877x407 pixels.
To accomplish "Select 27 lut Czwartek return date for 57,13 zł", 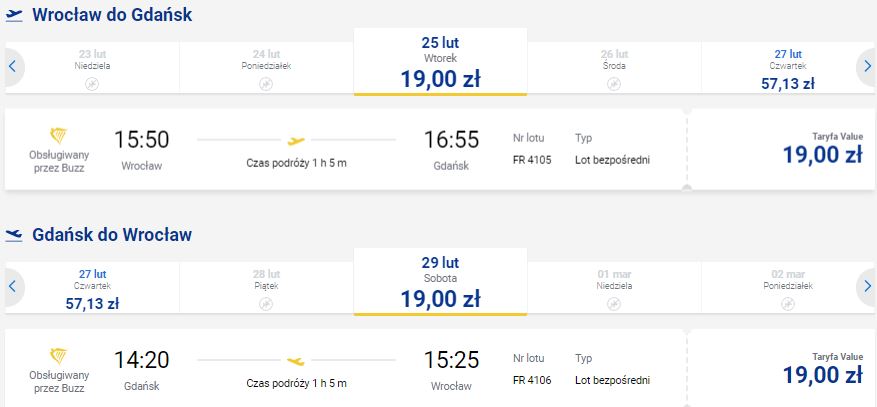I will [92, 289].
